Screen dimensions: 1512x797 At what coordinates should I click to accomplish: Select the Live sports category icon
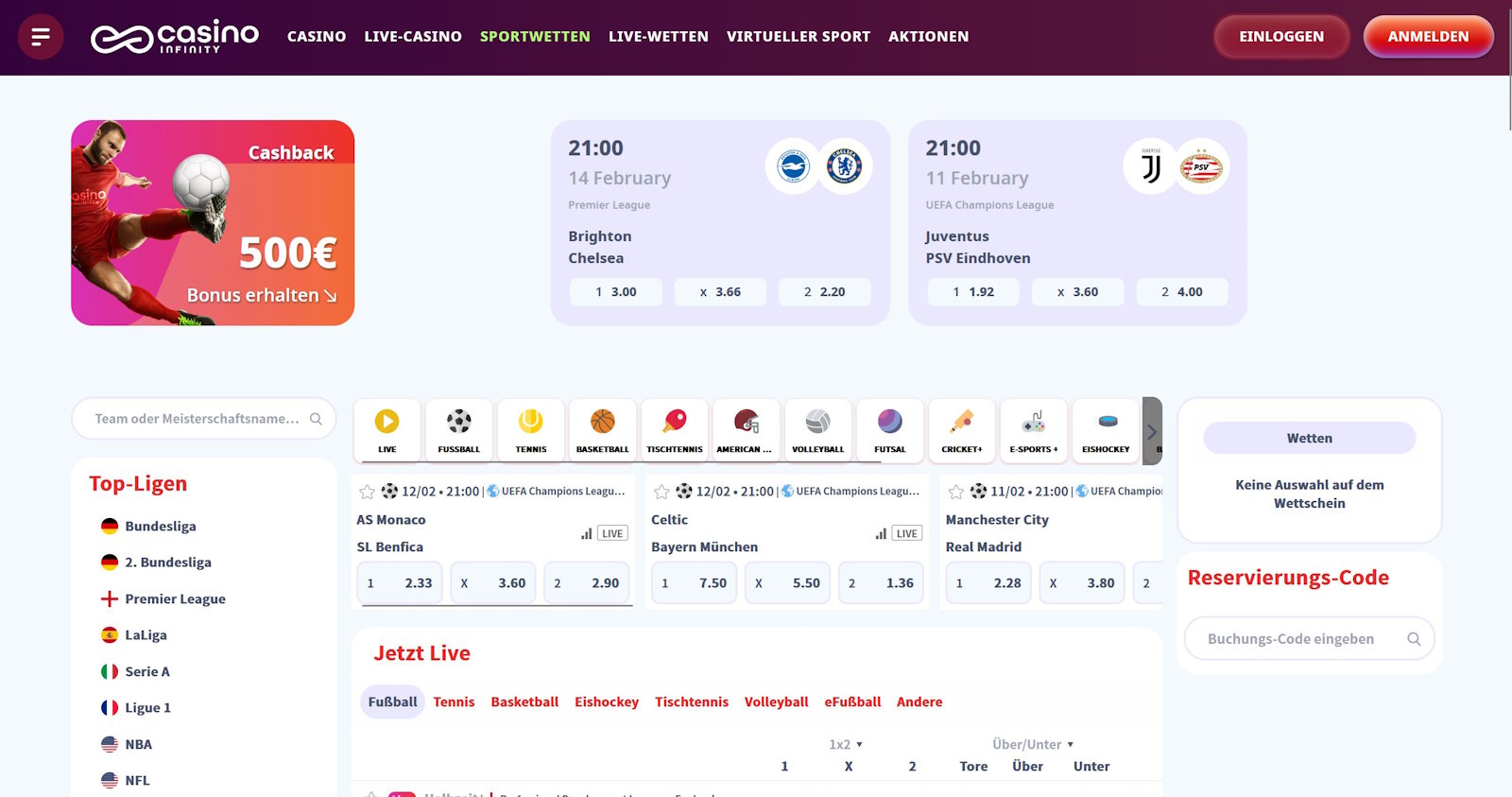387,431
